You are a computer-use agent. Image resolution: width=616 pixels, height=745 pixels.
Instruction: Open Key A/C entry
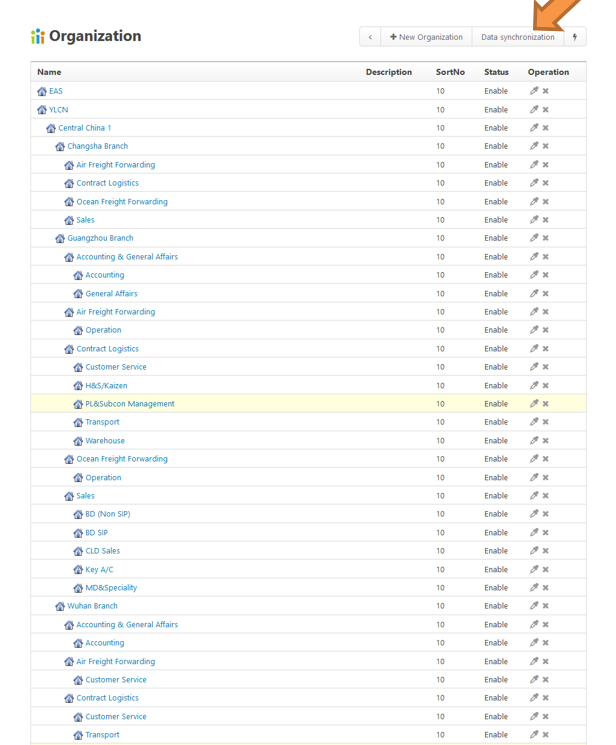pyautogui.click(x=99, y=569)
